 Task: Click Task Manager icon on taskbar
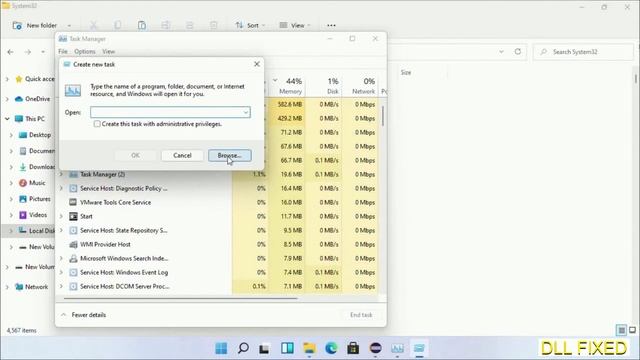click(397, 348)
